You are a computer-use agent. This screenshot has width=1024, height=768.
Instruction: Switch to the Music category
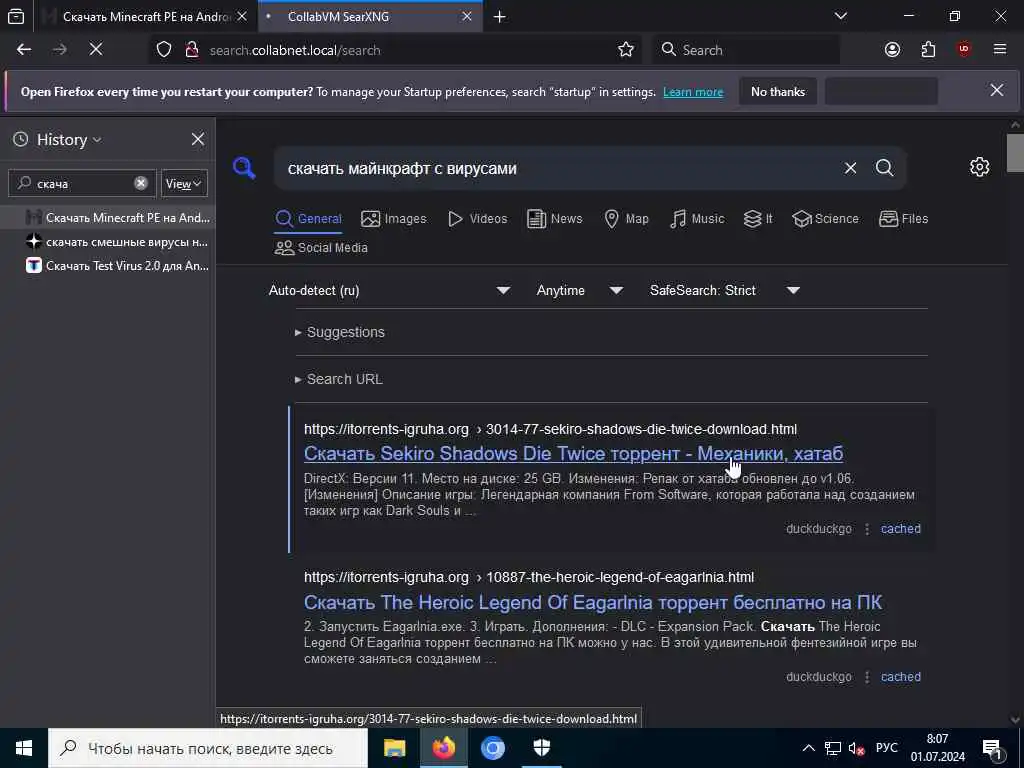(x=697, y=219)
